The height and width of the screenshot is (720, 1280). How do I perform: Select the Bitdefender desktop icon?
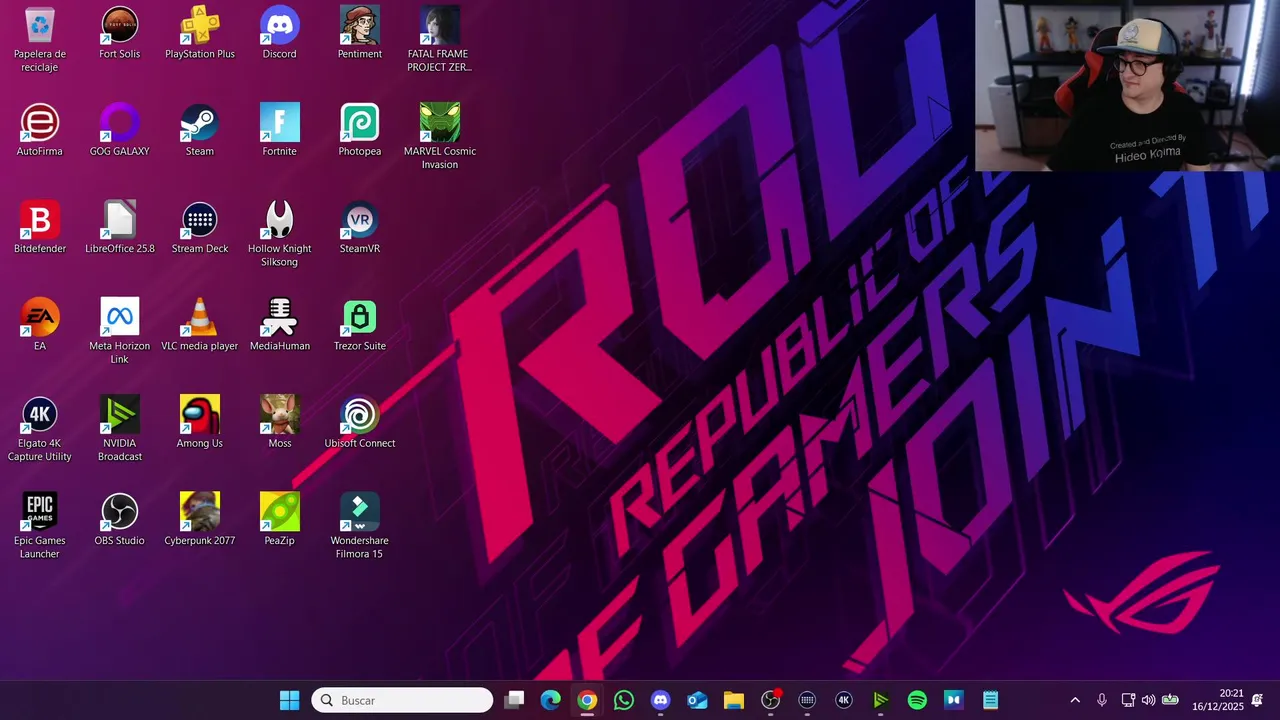pyautogui.click(x=40, y=227)
